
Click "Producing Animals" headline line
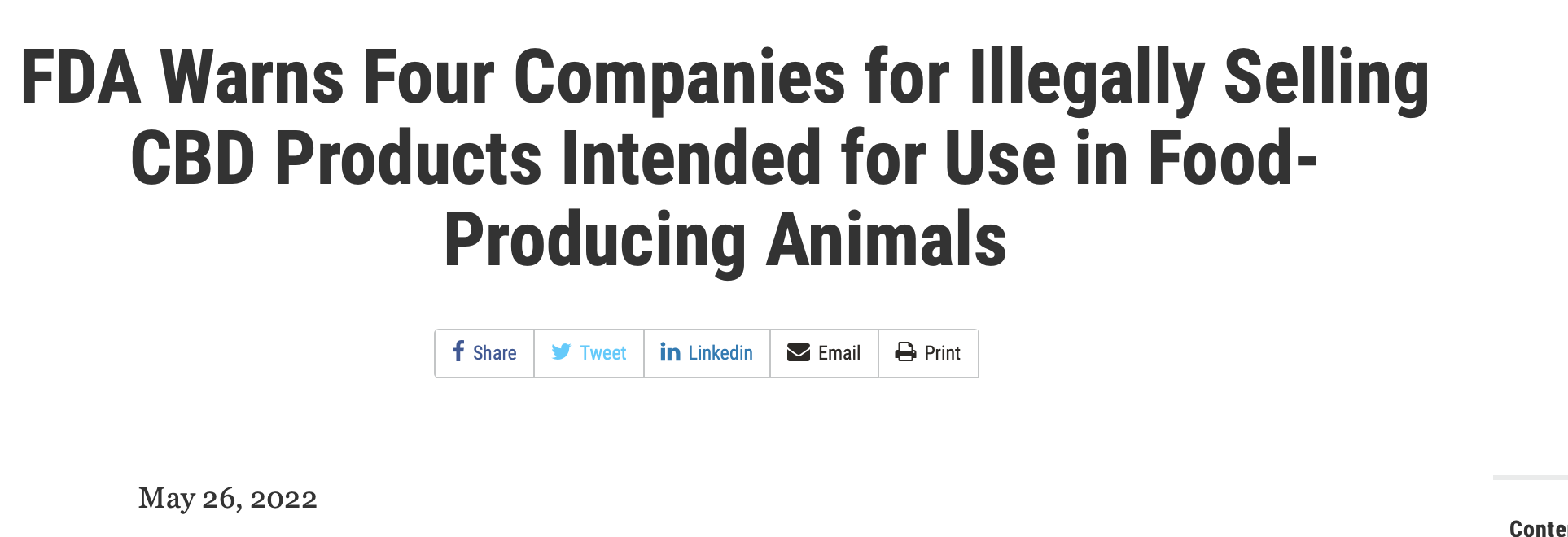click(x=725, y=240)
